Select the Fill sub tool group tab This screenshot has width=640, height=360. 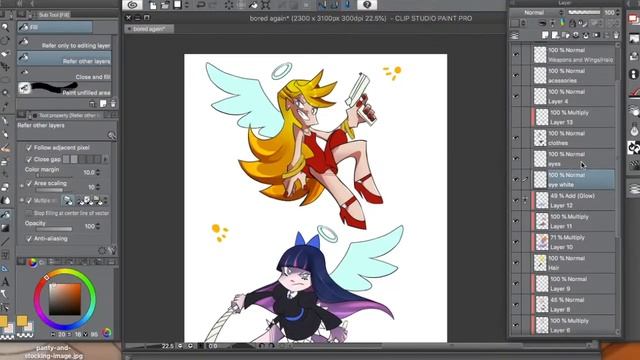[x=55, y=27]
